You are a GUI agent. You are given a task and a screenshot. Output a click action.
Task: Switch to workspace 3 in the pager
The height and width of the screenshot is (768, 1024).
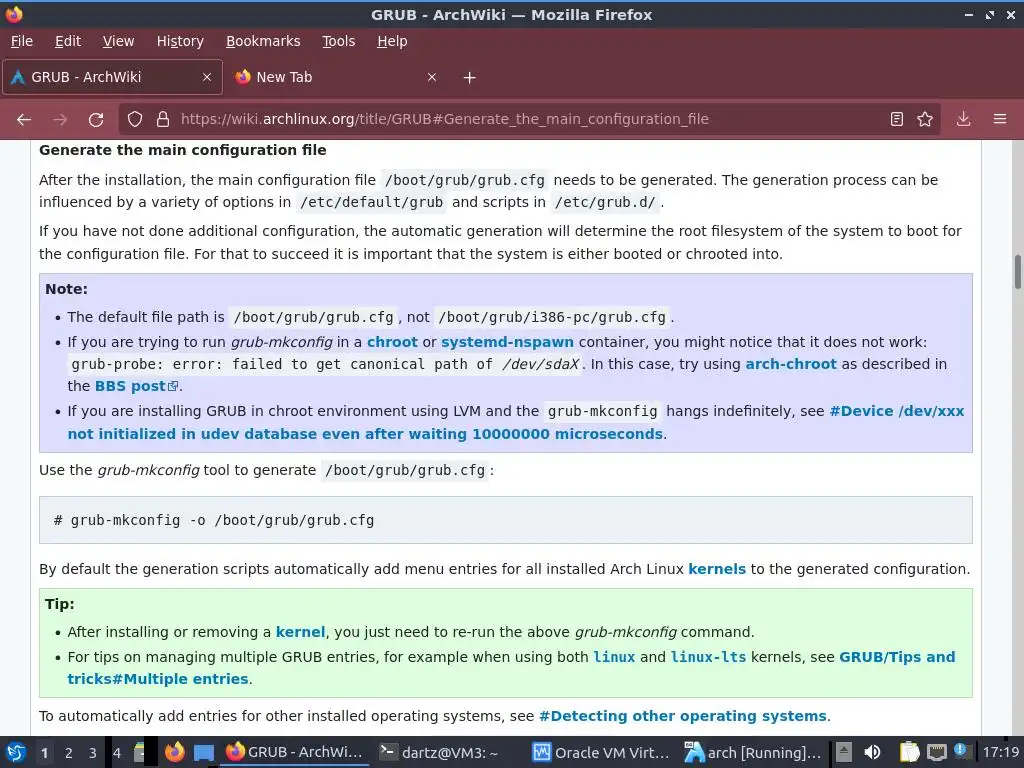pyautogui.click(x=93, y=753)
